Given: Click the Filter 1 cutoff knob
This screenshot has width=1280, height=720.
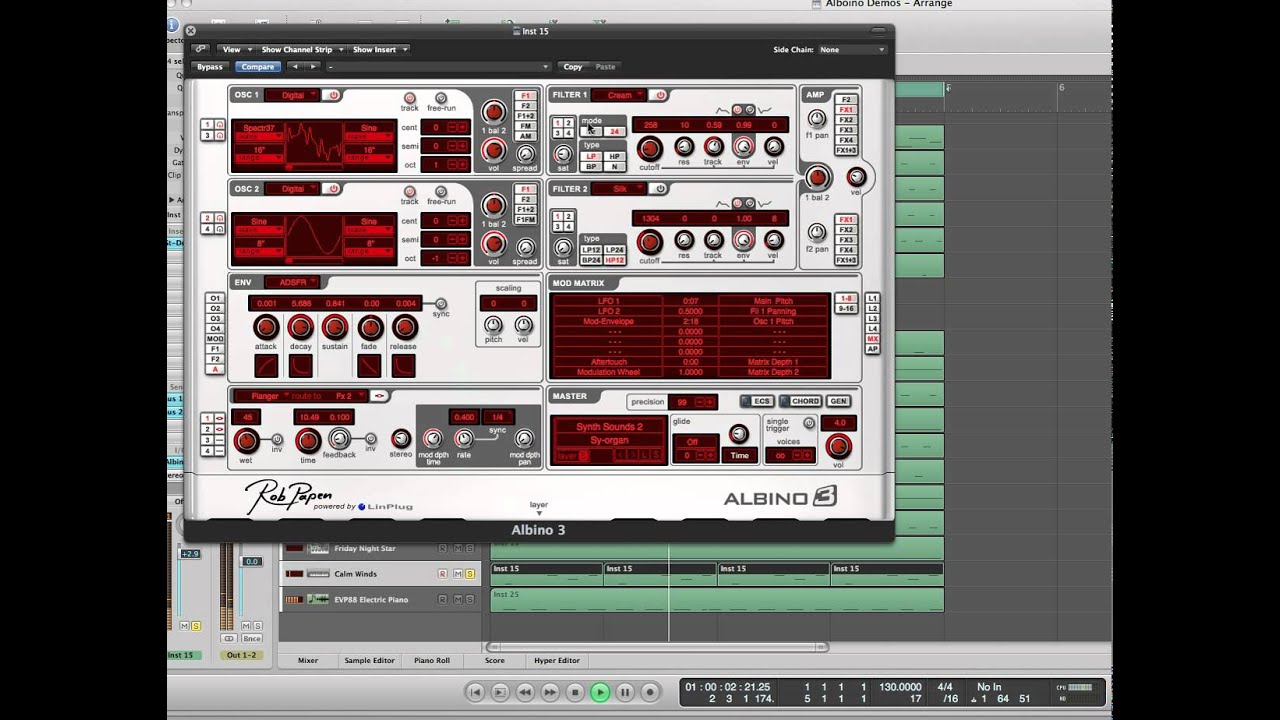Looking at the screenshot, I should point(649,148).
